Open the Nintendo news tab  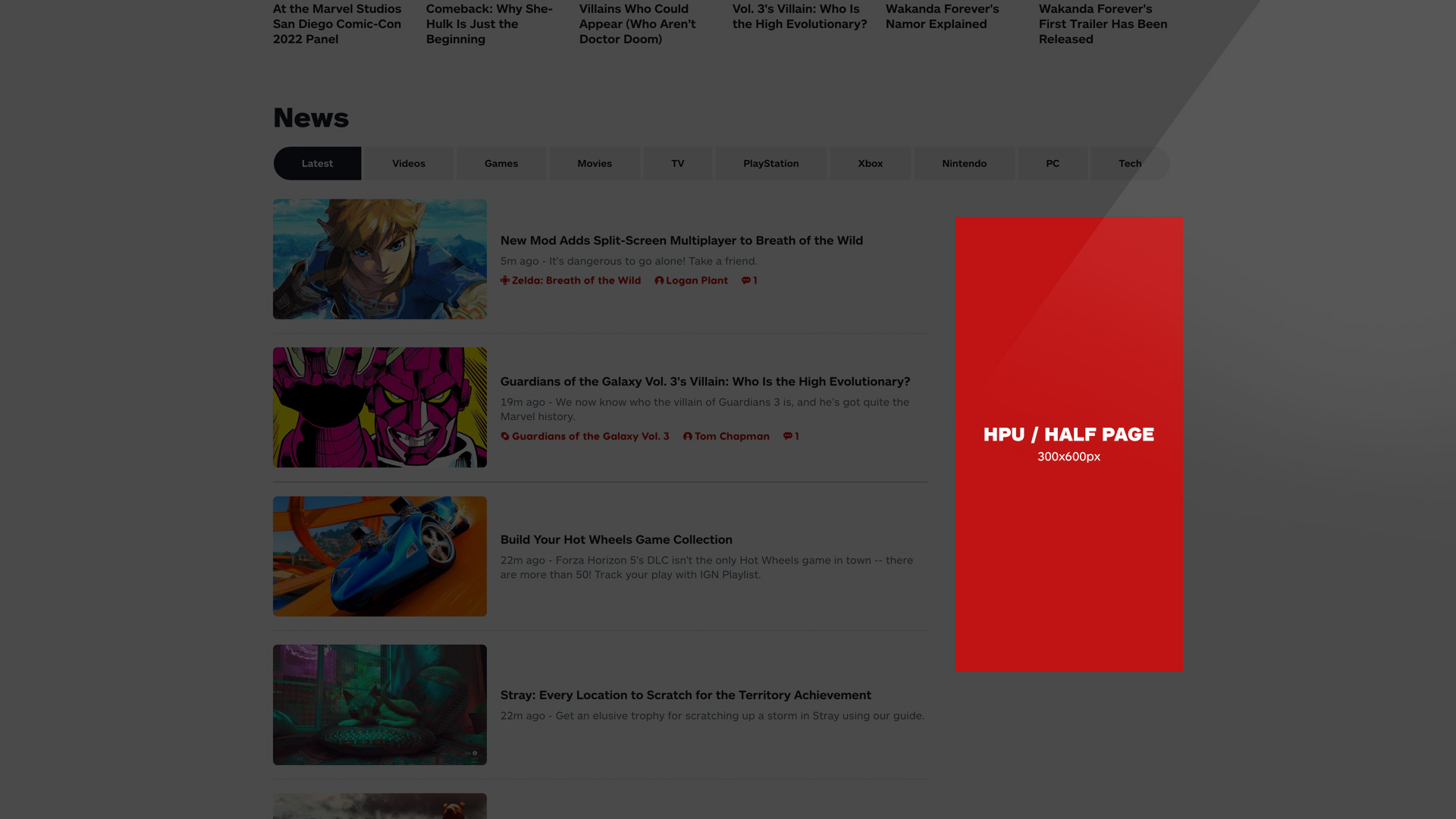coord(964,163)
